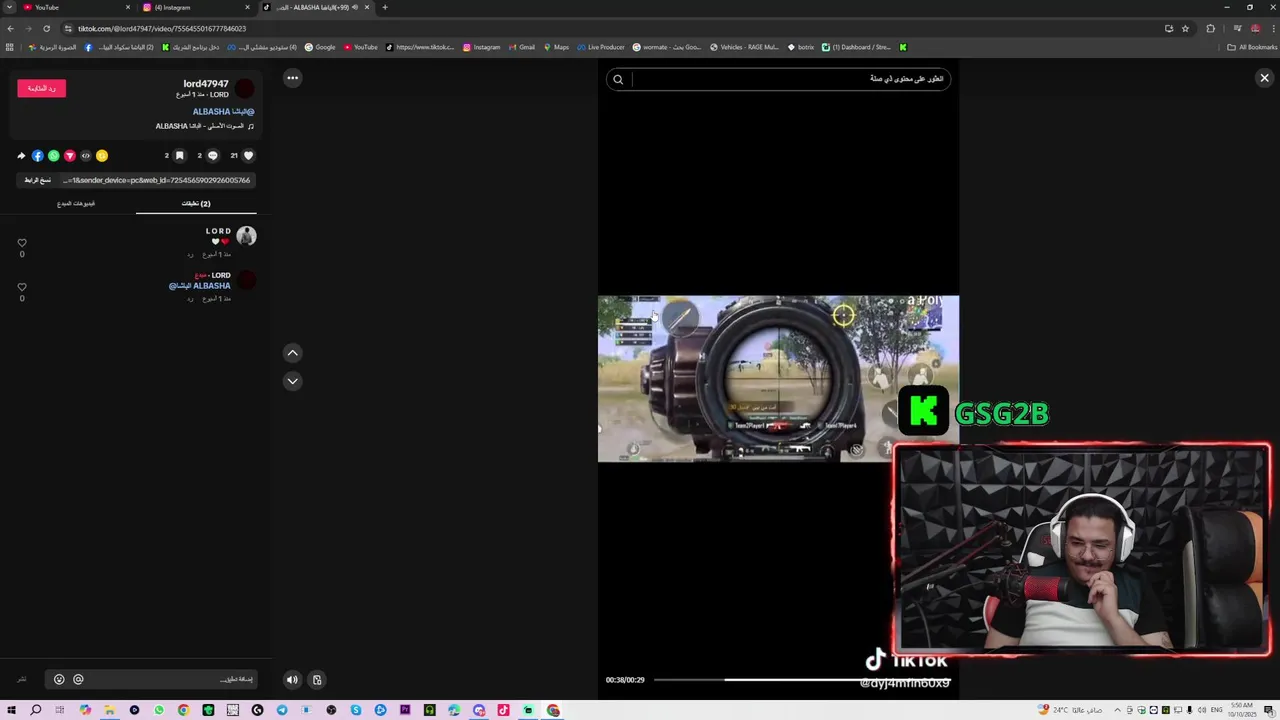Switch to the Creator videos tab
The image size is (1280, 720).
(x=76, y=203)
